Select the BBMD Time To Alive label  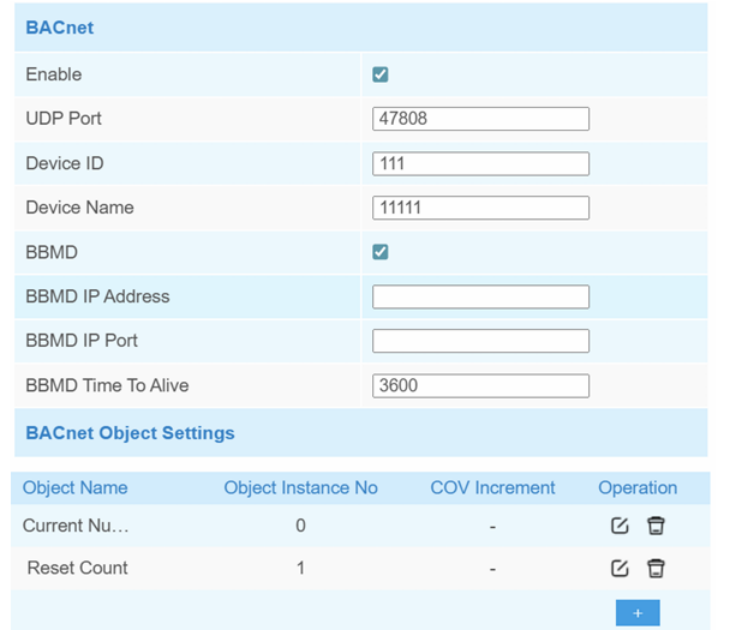[x=107, y=386]
